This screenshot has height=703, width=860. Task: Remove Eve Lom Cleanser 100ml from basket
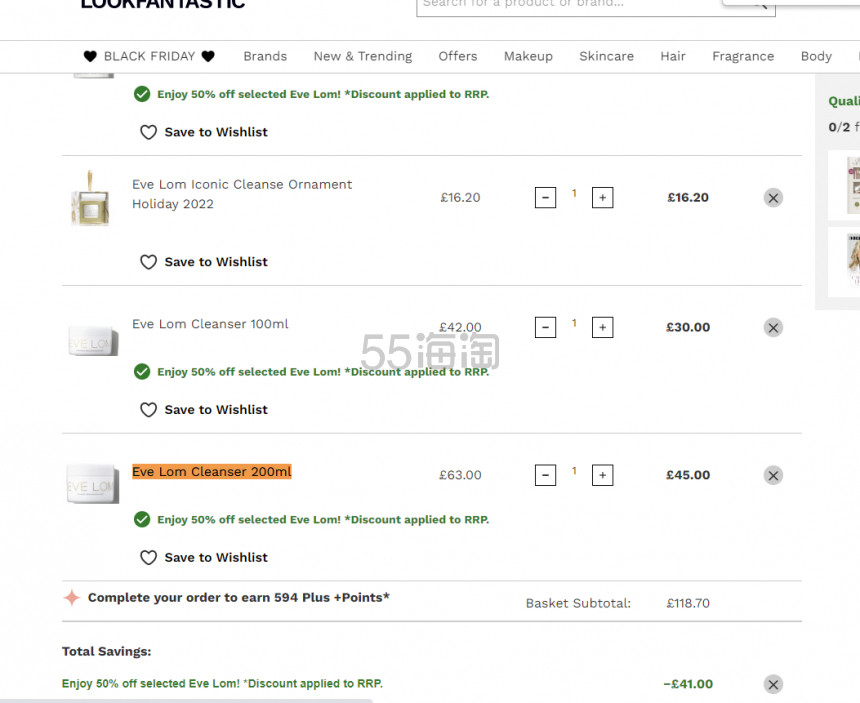tap(773, 327)
